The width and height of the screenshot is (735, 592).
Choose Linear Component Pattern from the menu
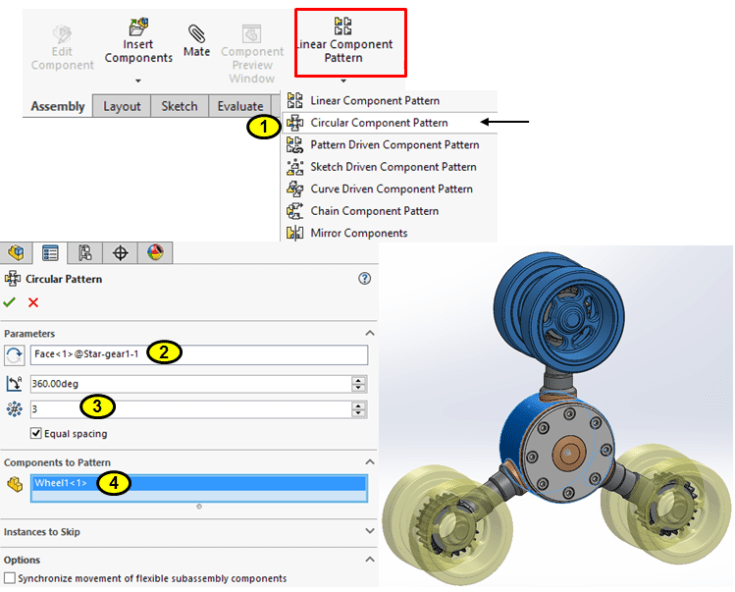pyautogui.click(x=390, y=101)
